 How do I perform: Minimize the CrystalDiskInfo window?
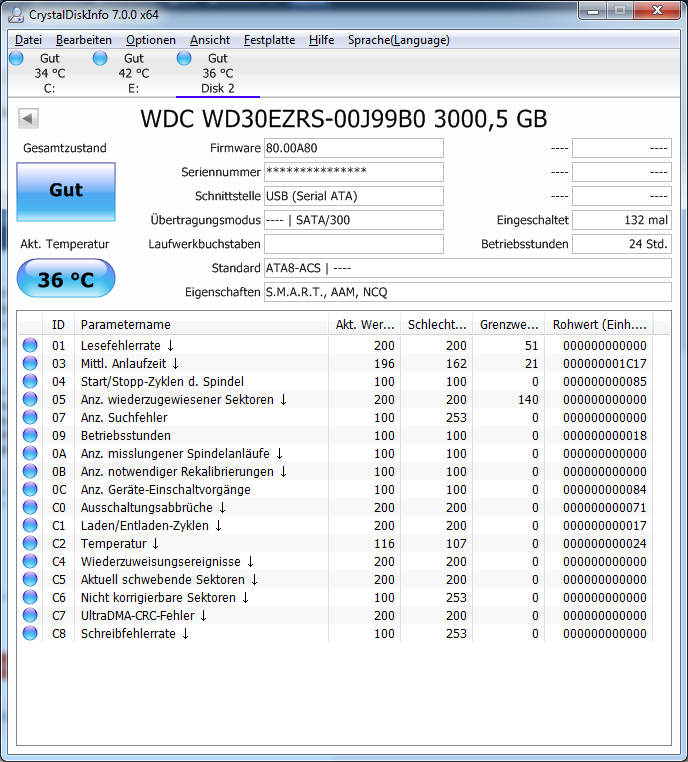coord(592,11)
